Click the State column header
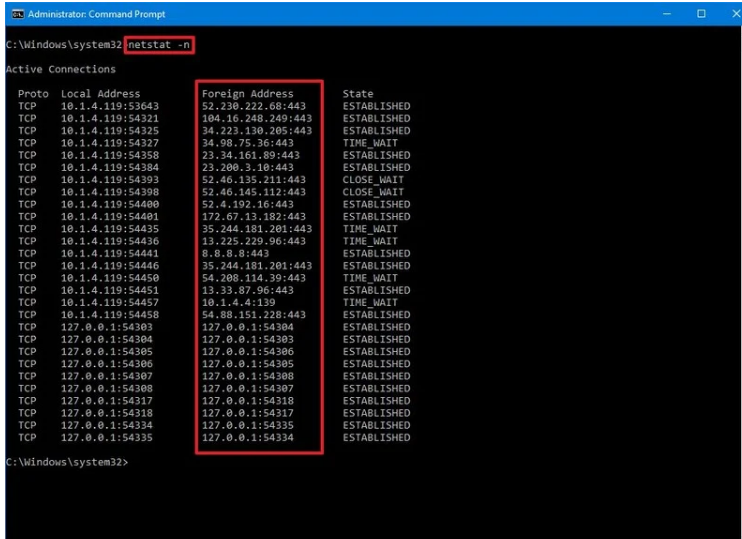Image resolution: width=742 pixels, height=539 pixels. [x=358, y=94]
